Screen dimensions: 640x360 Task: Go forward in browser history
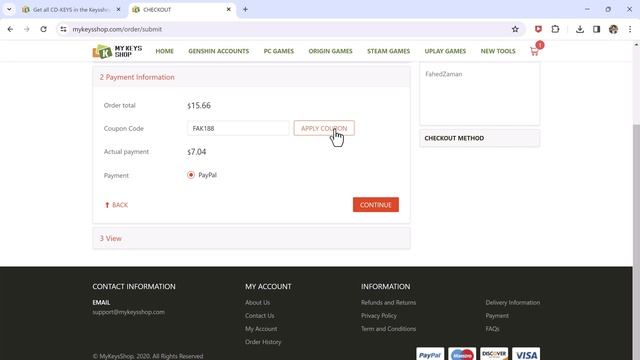(x=27, y=29)
